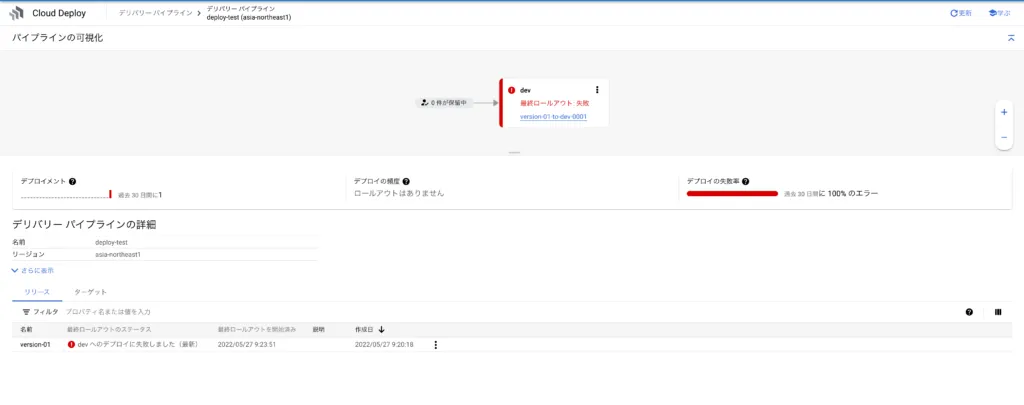This screenshot has height=405, width=1024.
Task: Open the column display options icon
Action: (998, 312)
